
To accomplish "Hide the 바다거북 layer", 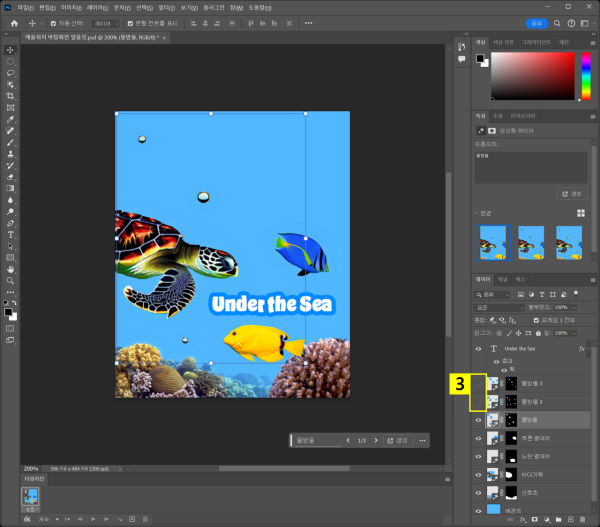I will [x=478, y=475].
